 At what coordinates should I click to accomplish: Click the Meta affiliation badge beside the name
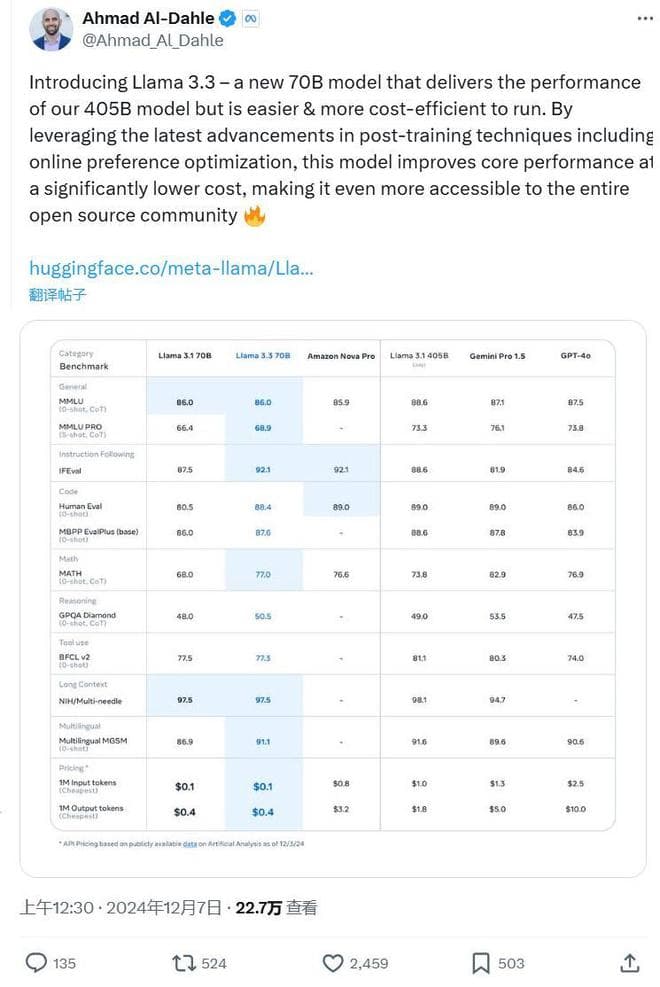(252, 18)
